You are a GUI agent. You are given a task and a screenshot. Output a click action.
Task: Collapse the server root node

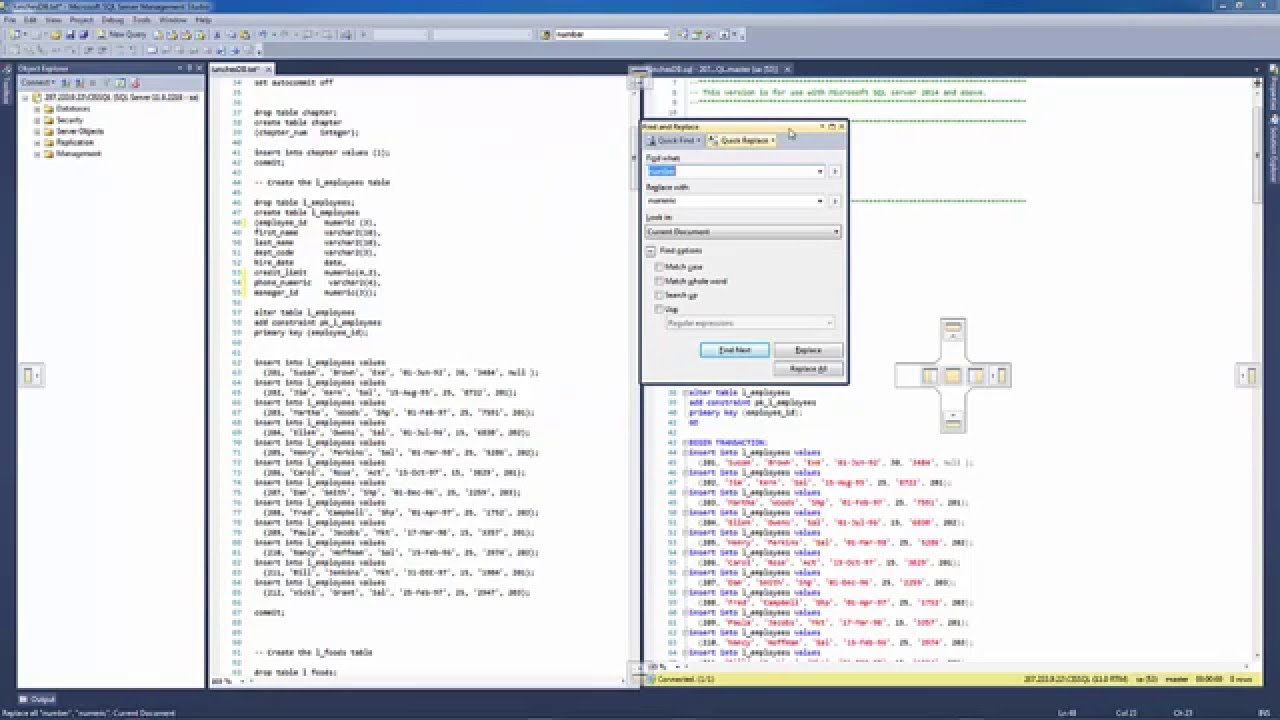[24, 98]
